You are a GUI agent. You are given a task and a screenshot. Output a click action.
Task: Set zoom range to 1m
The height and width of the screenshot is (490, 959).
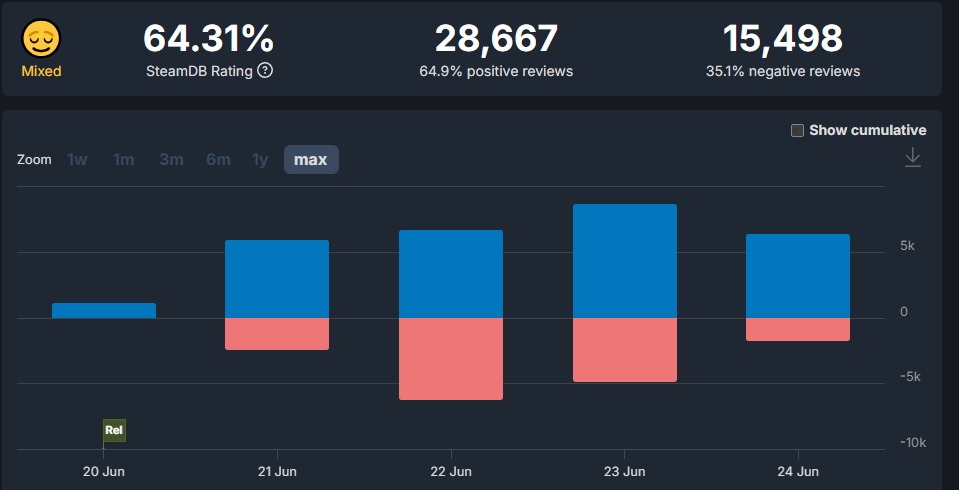(x=123, y=160)
